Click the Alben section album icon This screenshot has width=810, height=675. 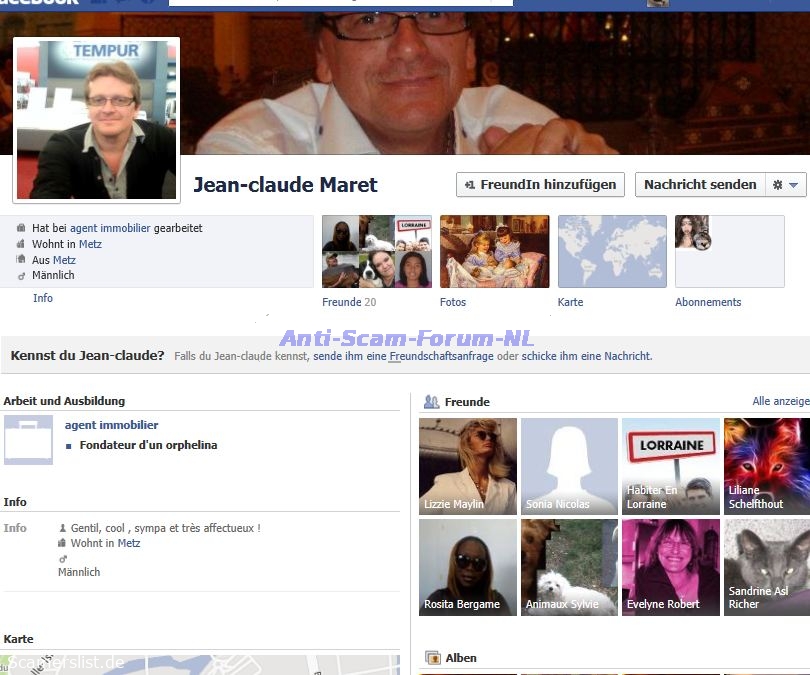point(433,658)
